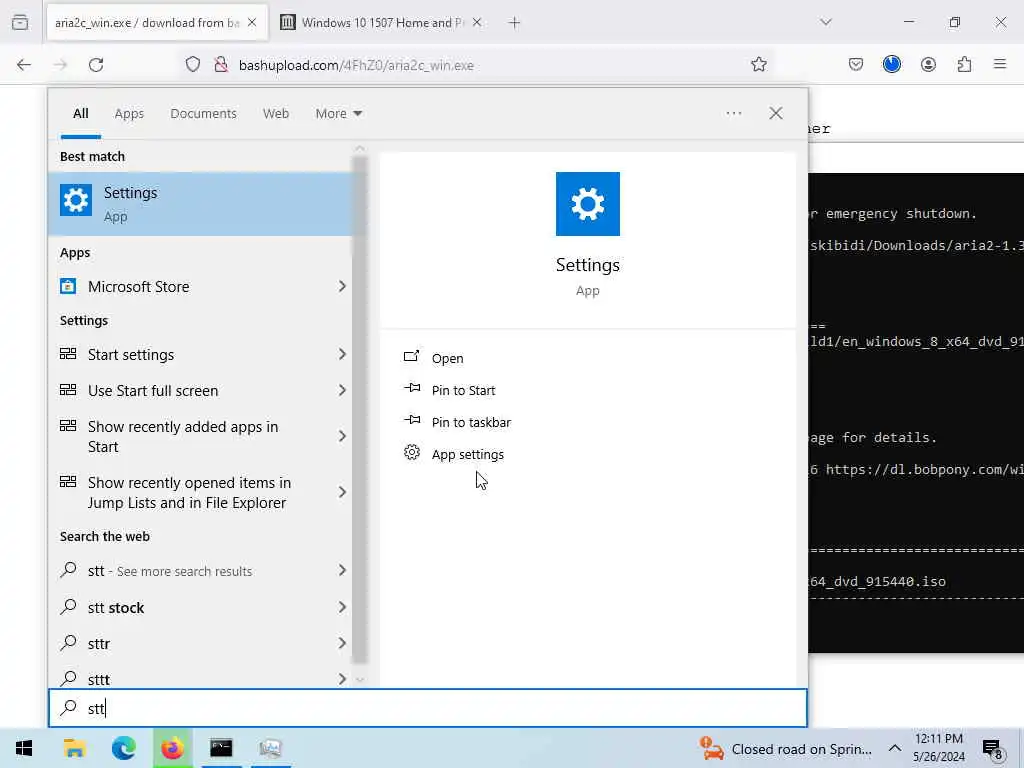This screenshot has width=1024, height=768.
Task: Expand stt web search chevron
Action: (342, 571)
